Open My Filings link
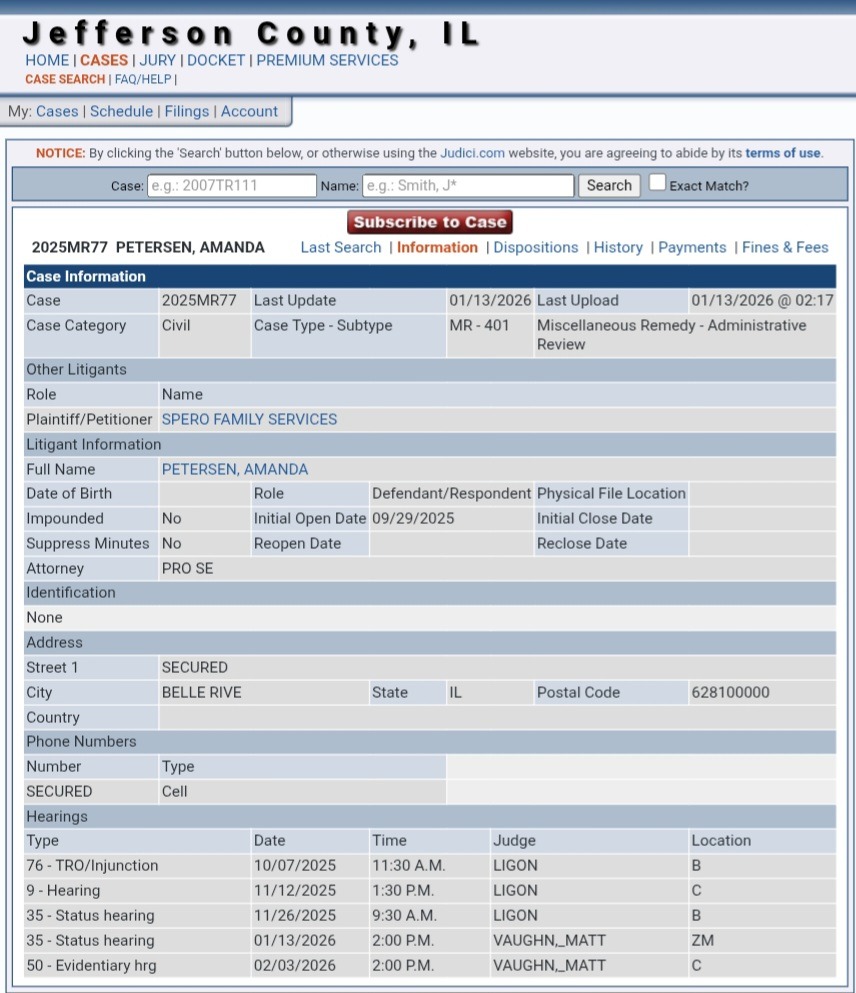The width and height of the screenshot is (856, 993). 187,111
